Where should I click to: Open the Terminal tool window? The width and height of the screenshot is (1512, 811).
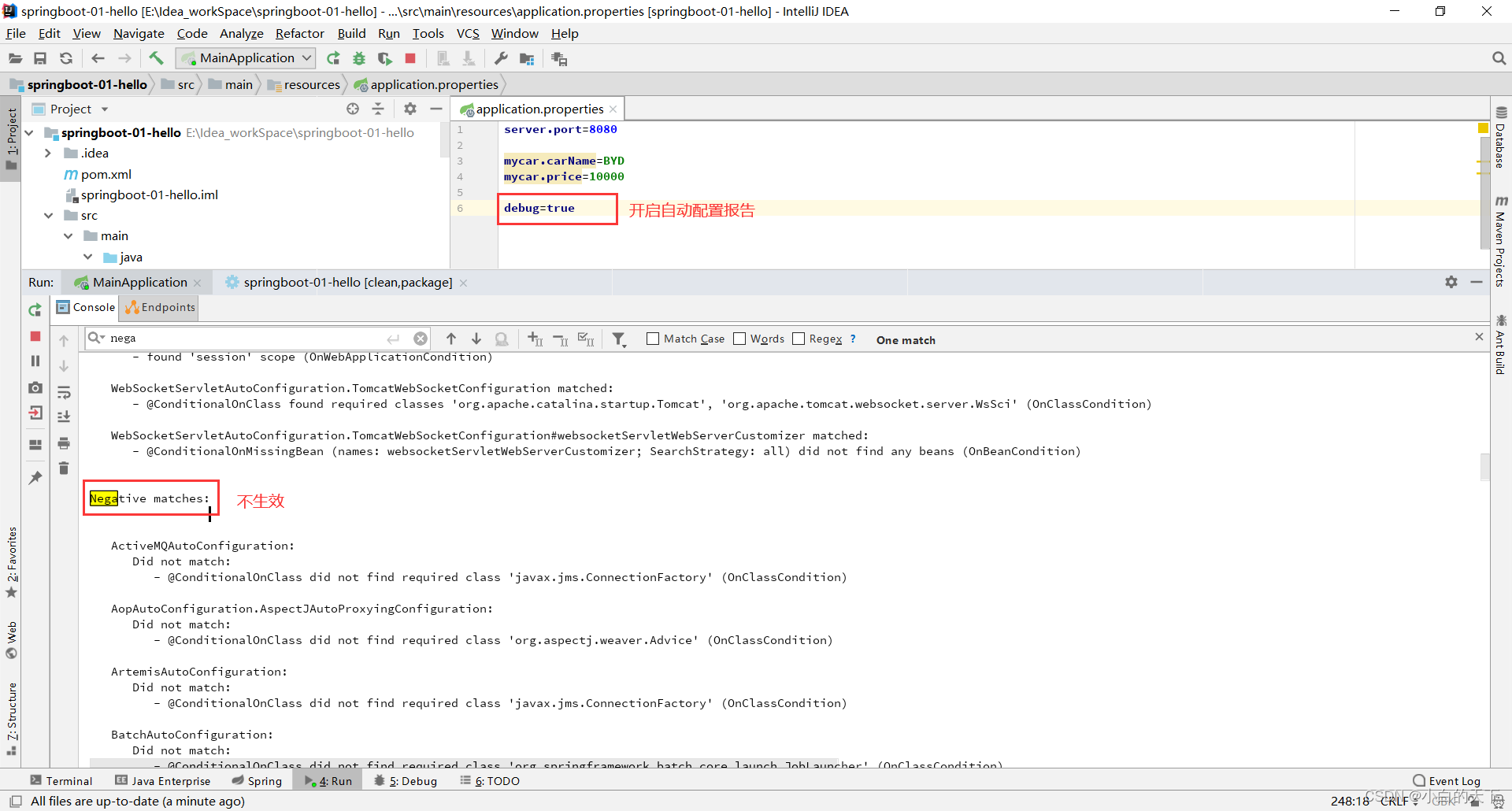[x=61, y=781]
